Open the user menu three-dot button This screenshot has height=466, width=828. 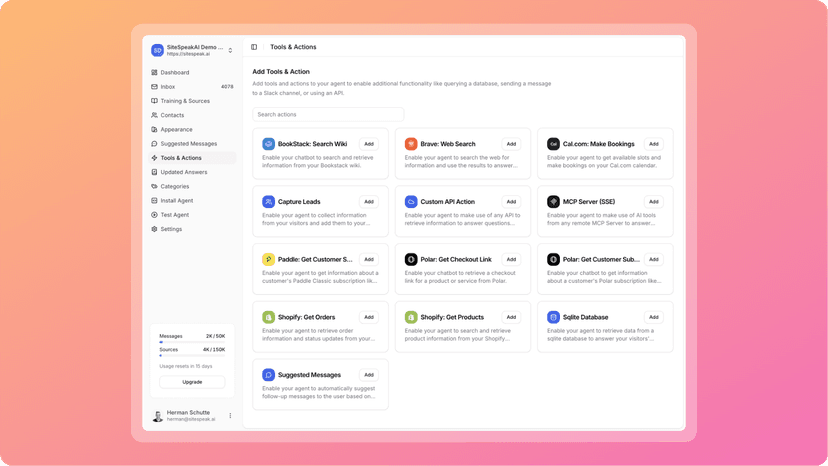click(230, 416)
